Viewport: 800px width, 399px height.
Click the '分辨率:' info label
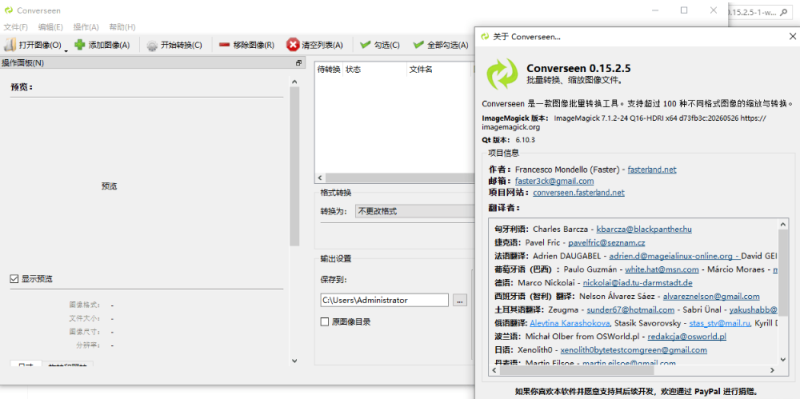[x=89, y=345]
